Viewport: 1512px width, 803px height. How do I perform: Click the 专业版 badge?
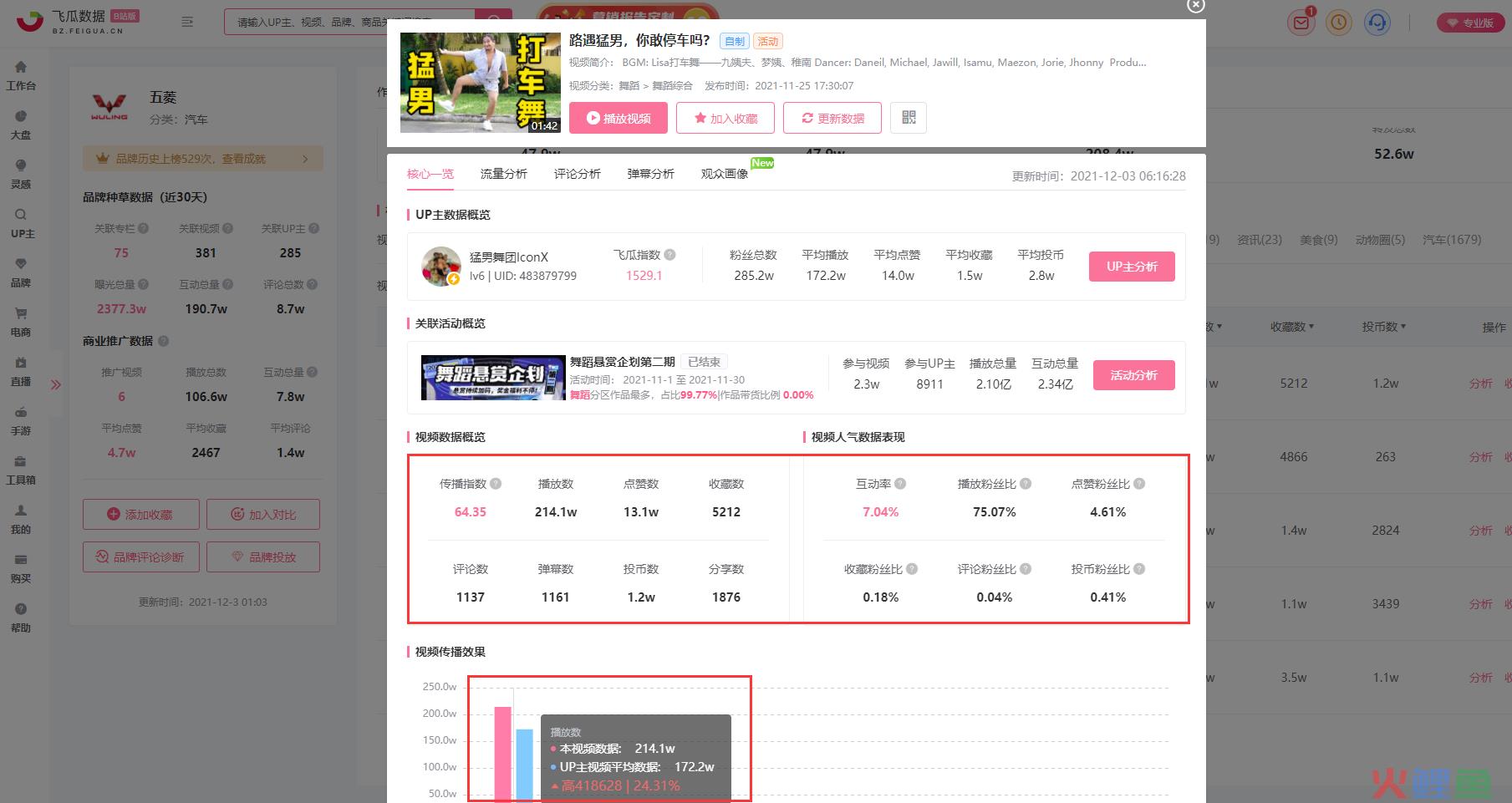click(x=1470, y=23)
